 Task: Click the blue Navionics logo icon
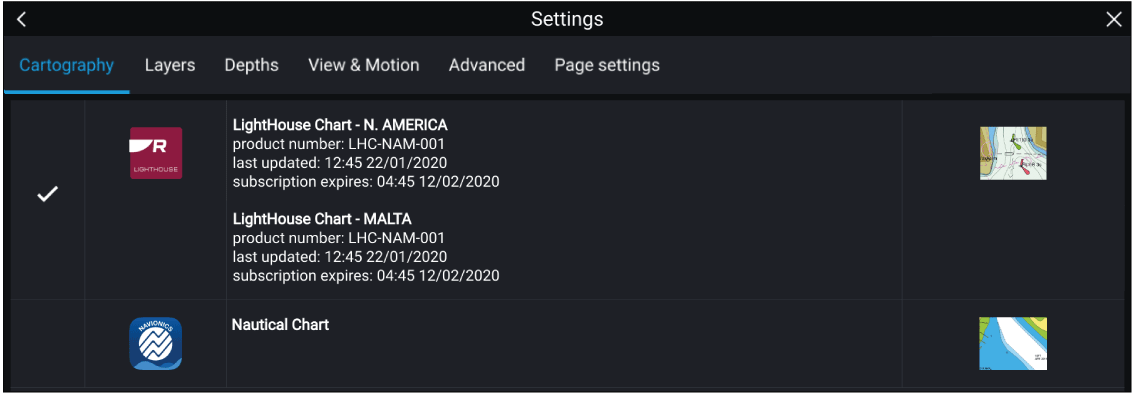155,344
